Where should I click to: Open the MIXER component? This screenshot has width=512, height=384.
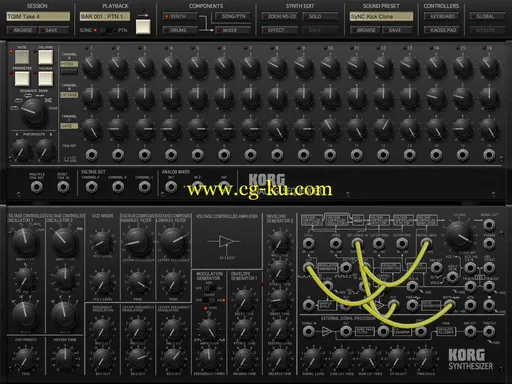tap(233, 30)
